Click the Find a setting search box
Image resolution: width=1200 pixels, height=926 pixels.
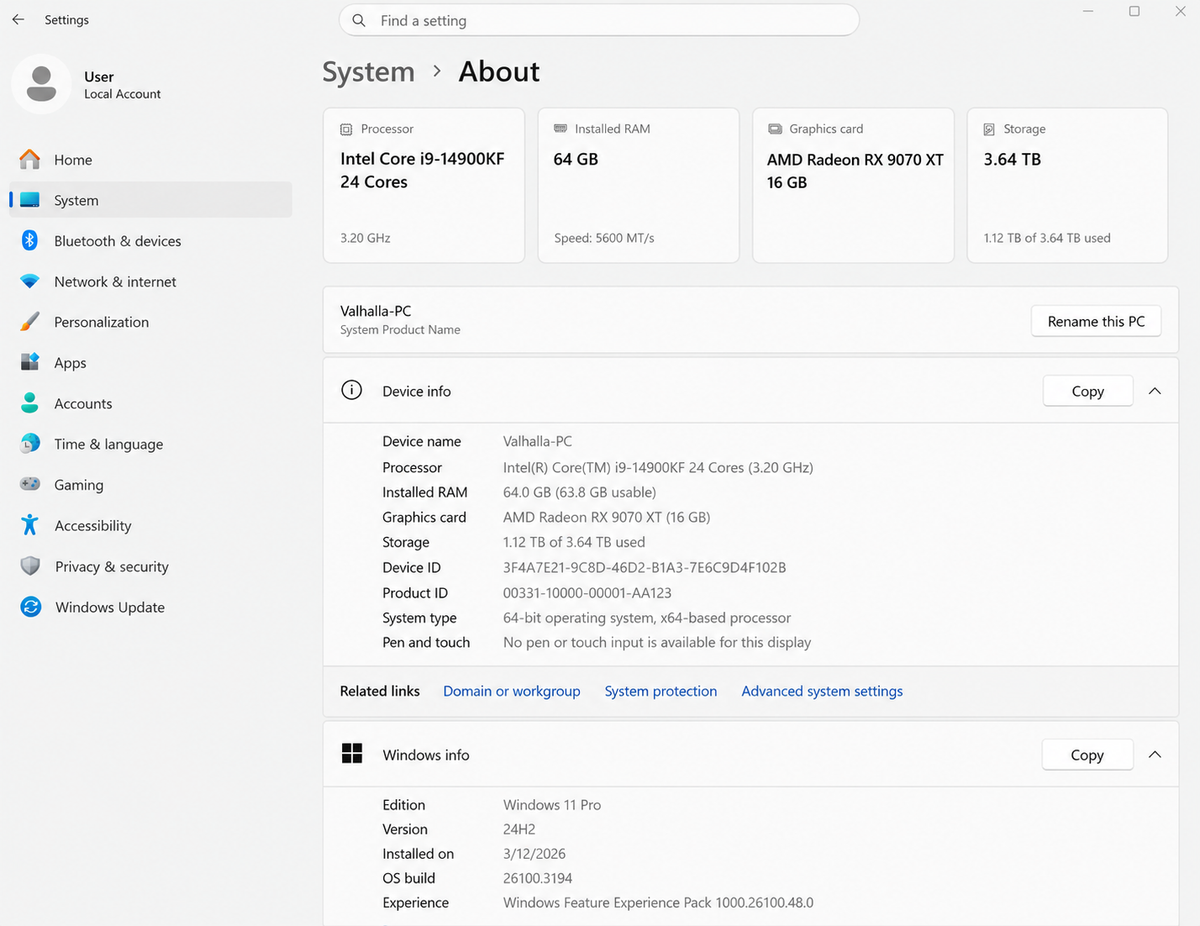tap(600, 20)
